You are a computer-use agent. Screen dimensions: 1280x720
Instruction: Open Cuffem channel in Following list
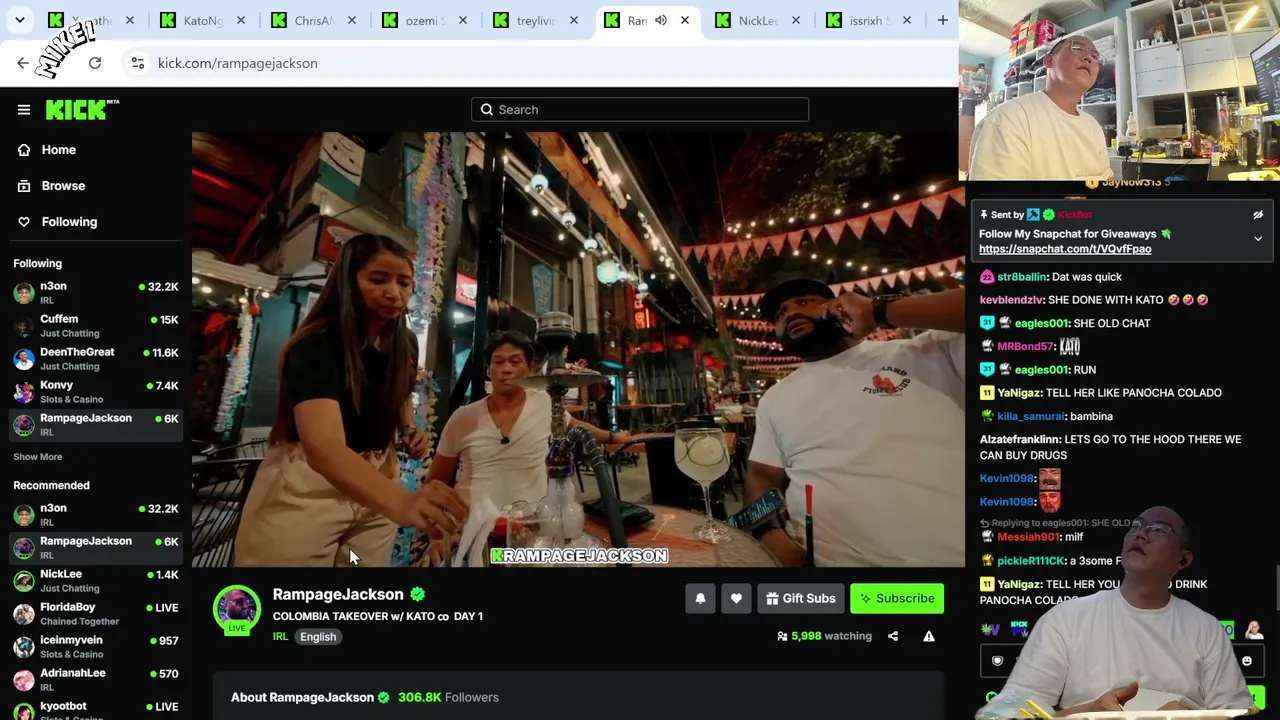click(96, 325)
